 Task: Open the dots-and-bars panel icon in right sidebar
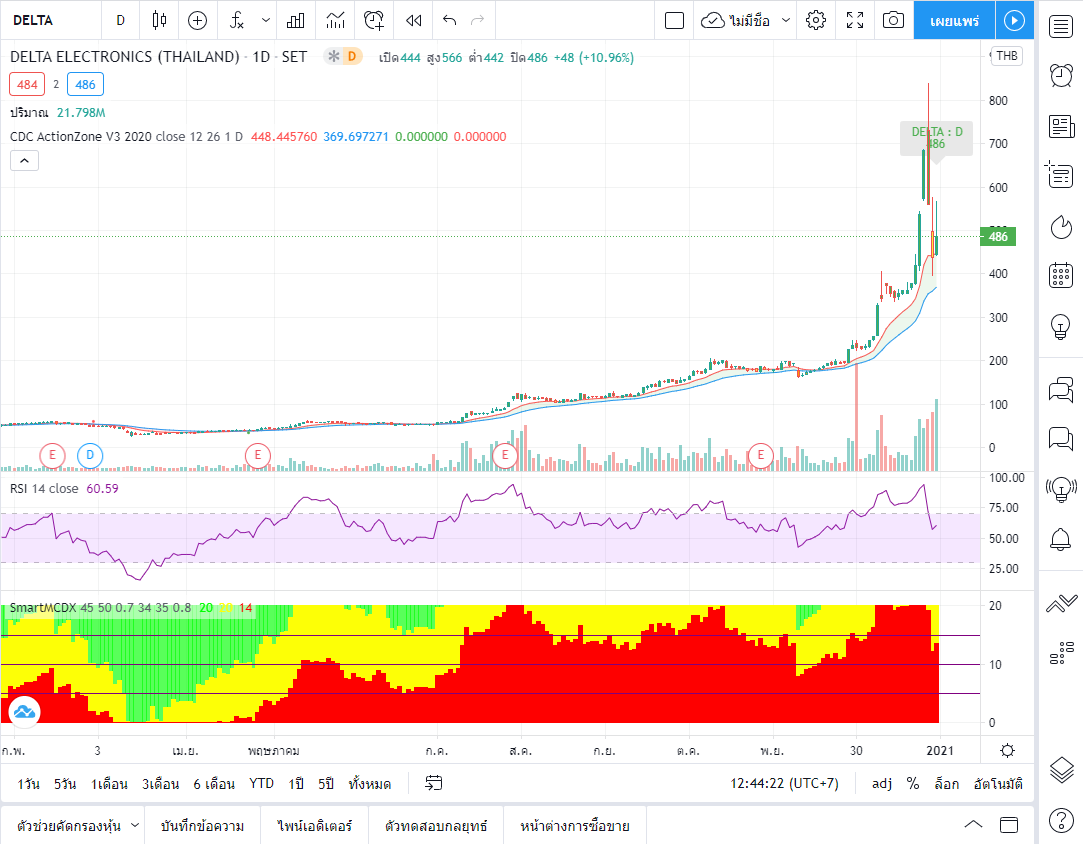pyautogui.click(x=1061, y=653)
